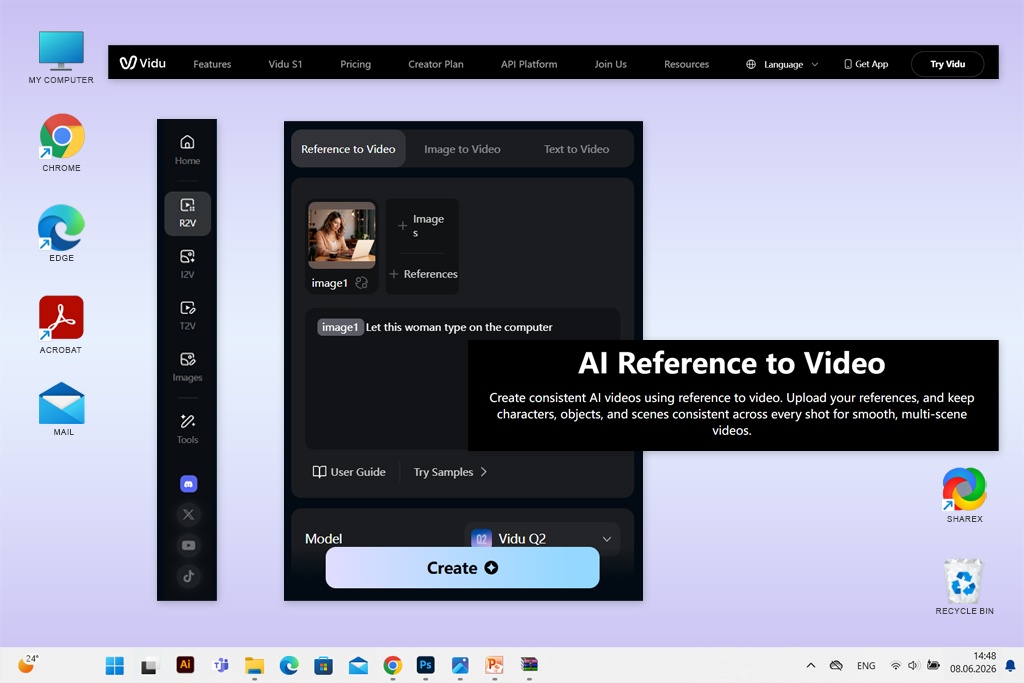Show hidden system tray icons
Image resolution: width=1024 pixels, height=683 pixels.
pyautogui.click(x=810, y=665)
